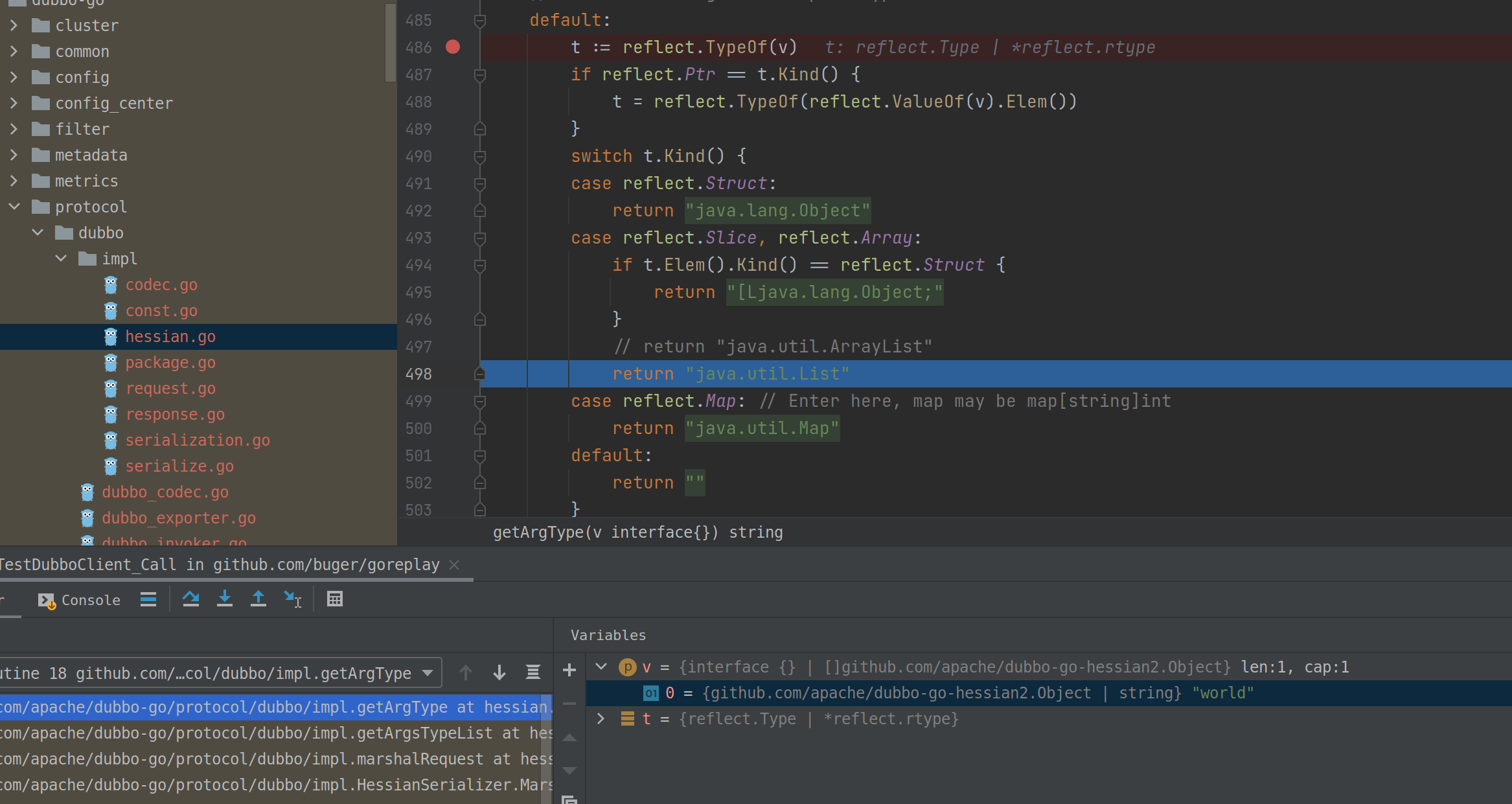Viewport: 1512px width, 804px height.
Task: Collapse the protocol folder in the project tree
Action: click(x=14, y=206)
